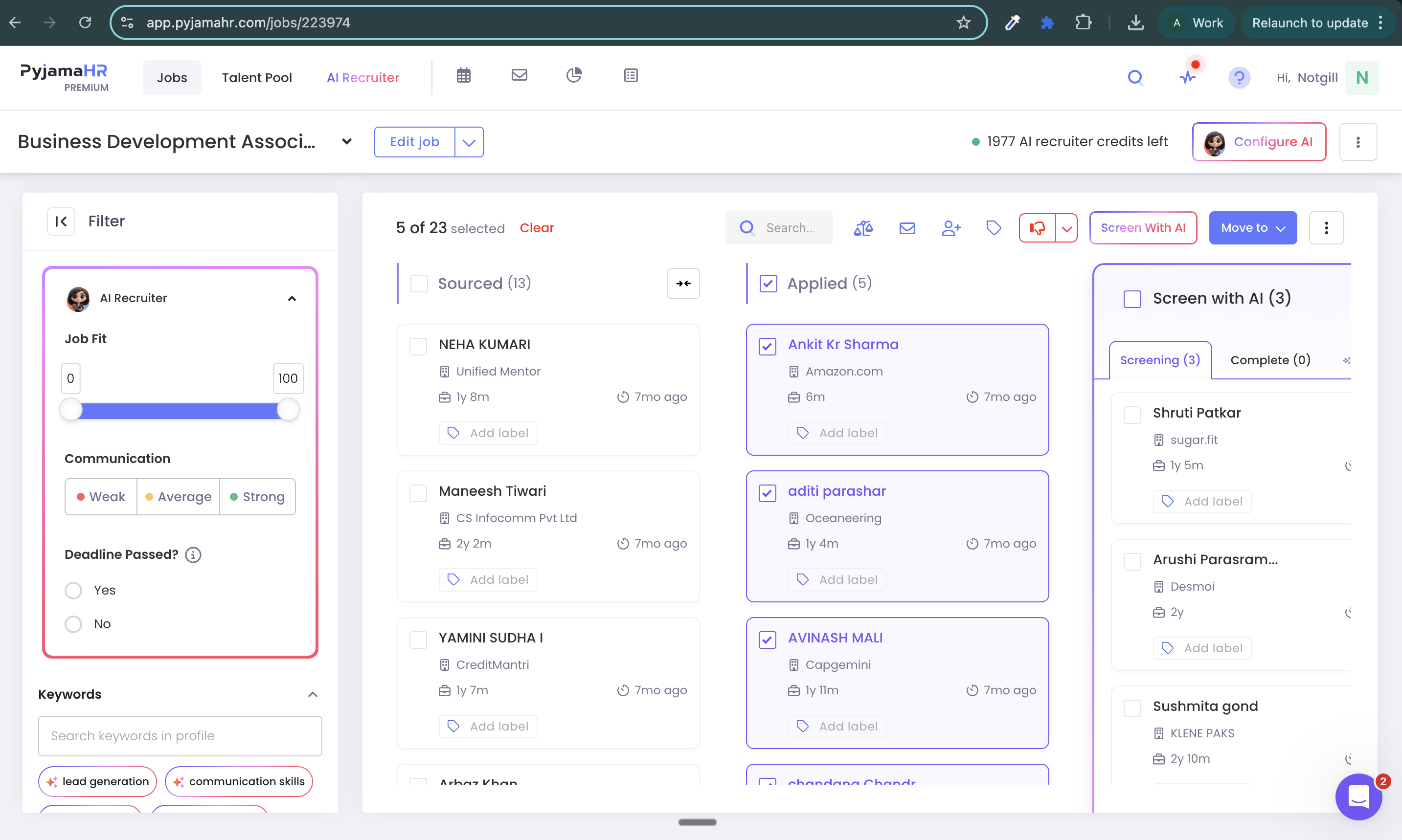The image size is (1402, 840).
Task: Click the label tag icon in toolbar
Action: click(x=994, y=228)
